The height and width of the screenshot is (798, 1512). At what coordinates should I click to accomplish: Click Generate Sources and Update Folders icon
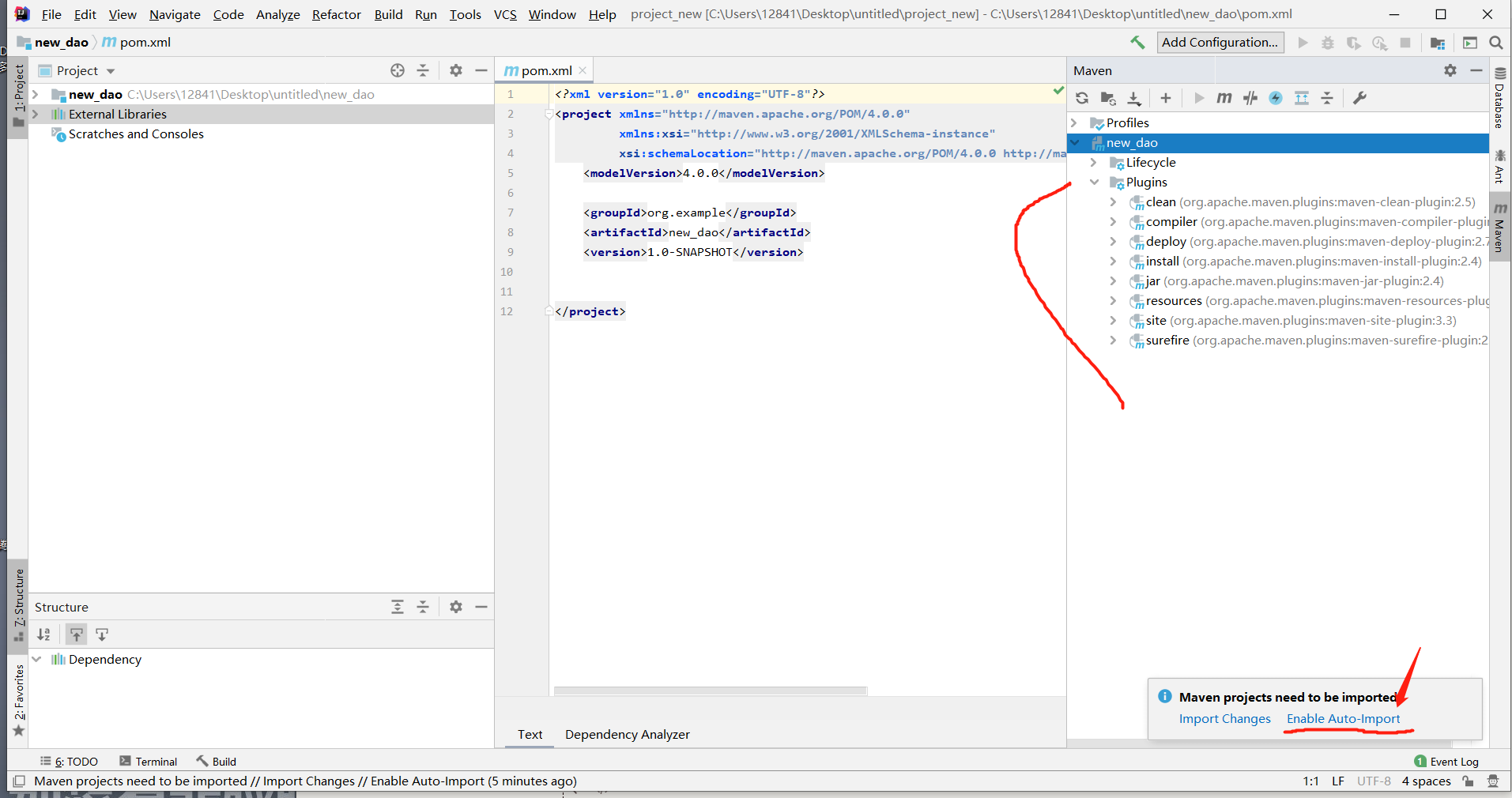(x=1108, y=98)
